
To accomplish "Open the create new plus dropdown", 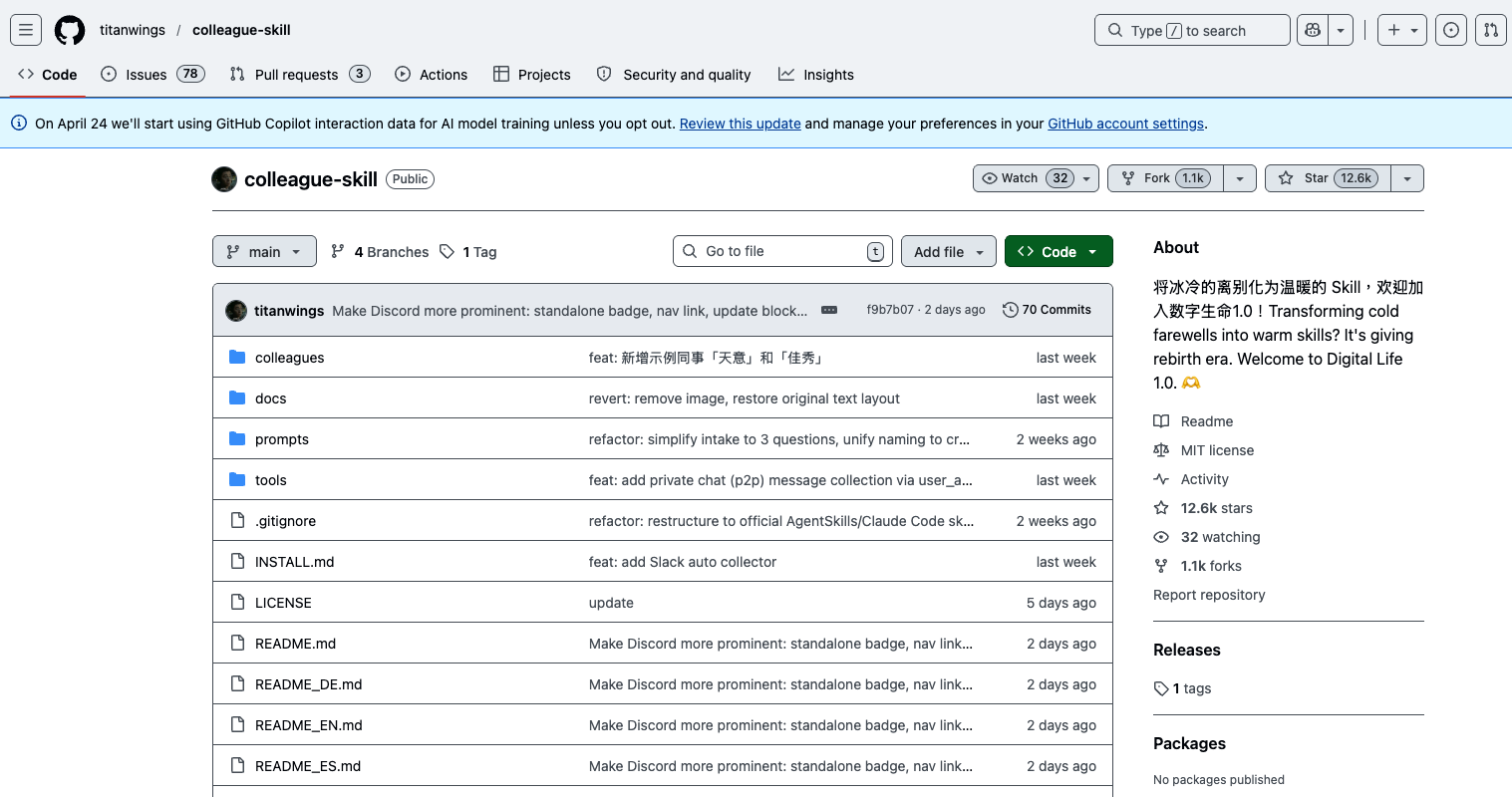I will (1402, 30).
